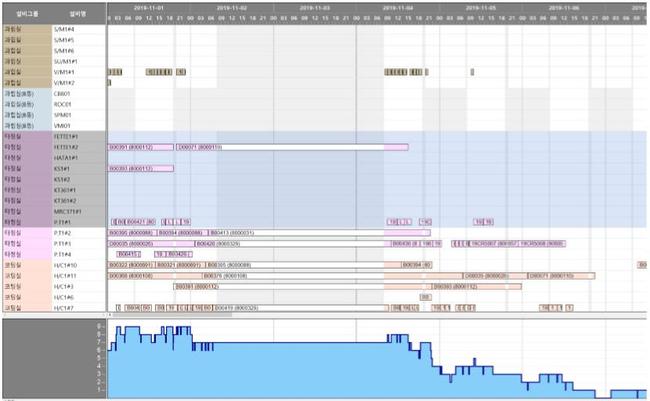Click B00391 task bar in FETI31#2 row
Viewport: 650px width, 401px height.
[x=140, y=147]
